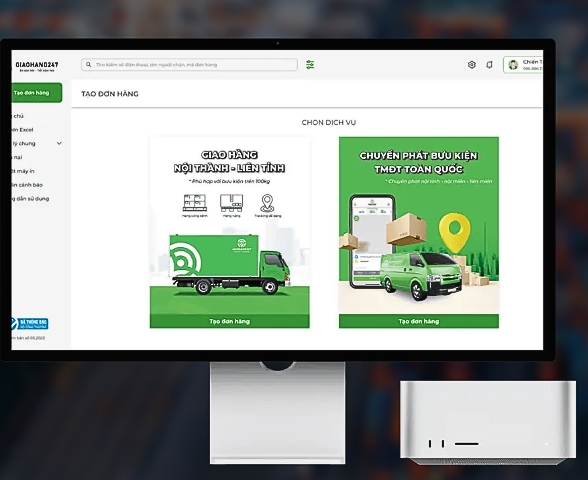The width and height of the screenshot is (588, 480).
Task: Click the cargo box icon
Action: pos(231,203)
